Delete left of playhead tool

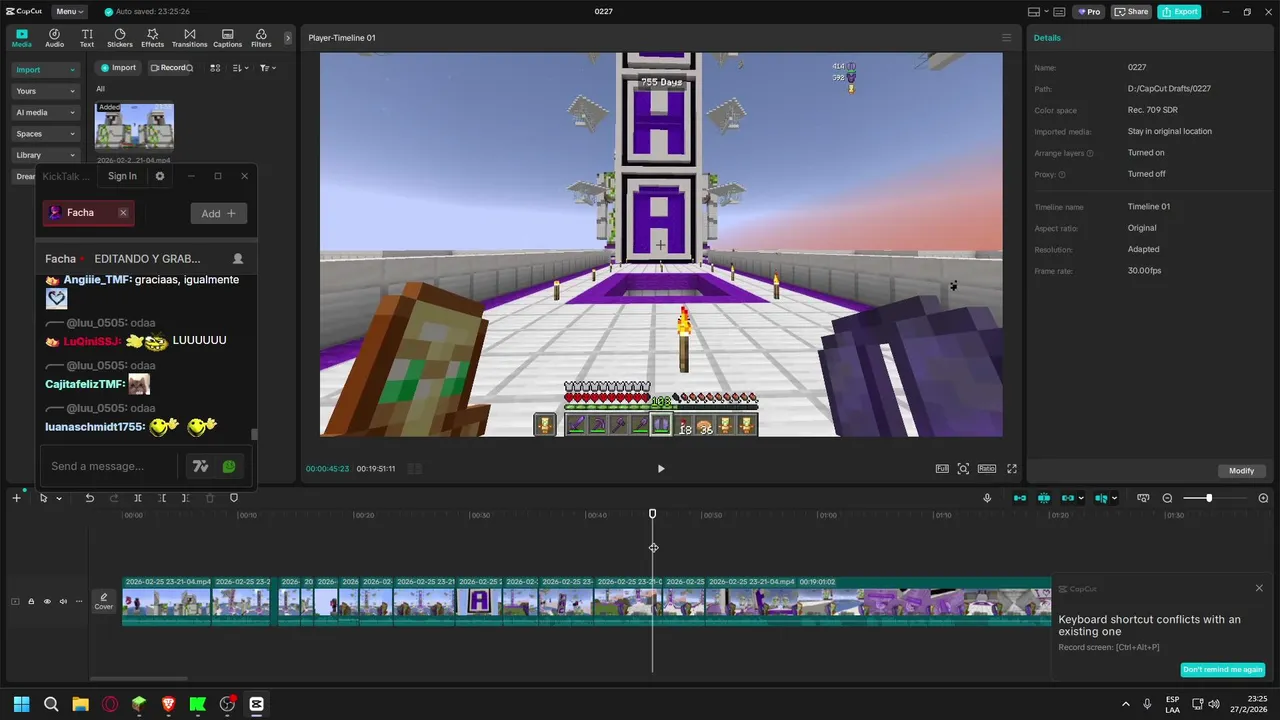(x=162, y=498)
